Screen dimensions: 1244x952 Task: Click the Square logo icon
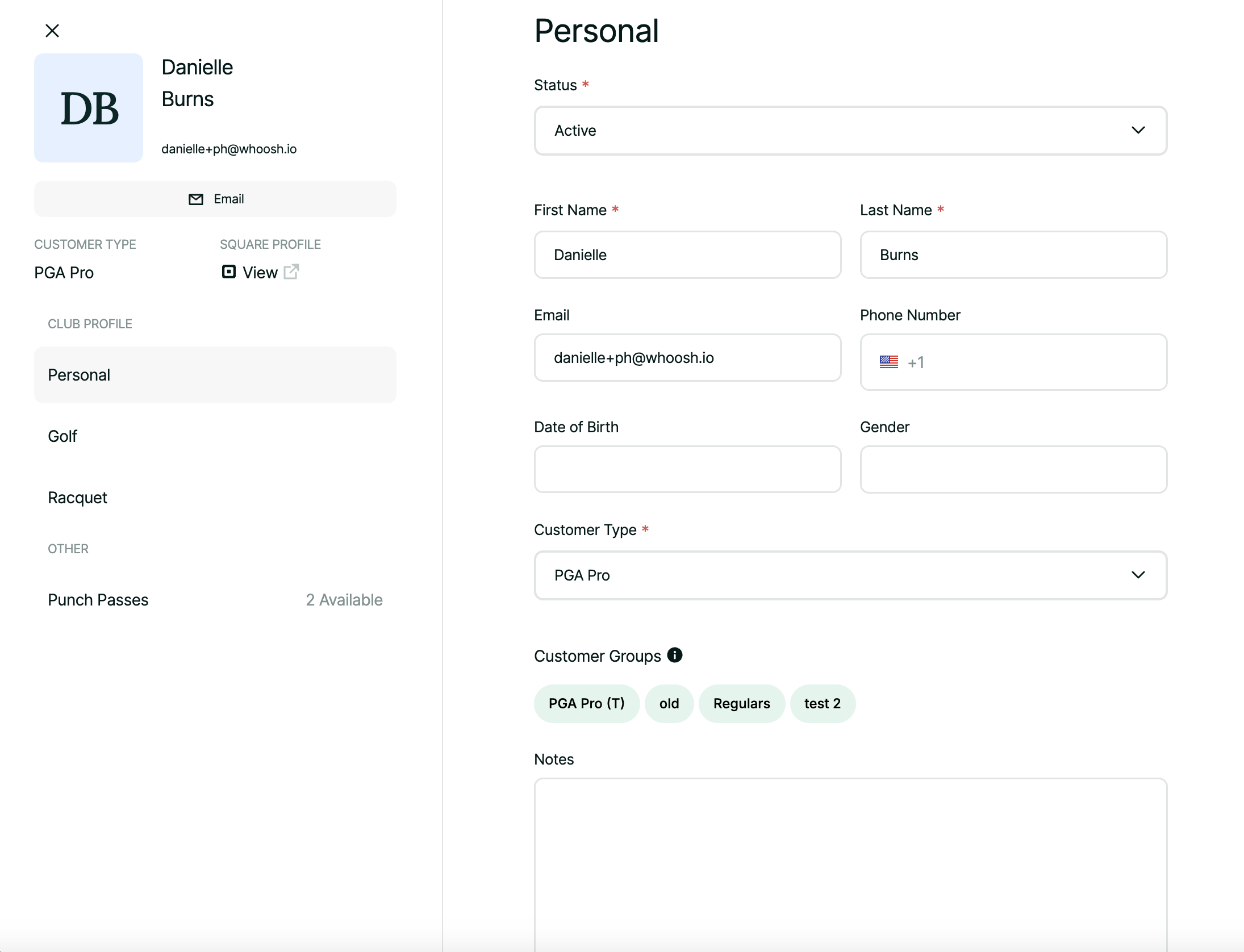click(x=228, y=272)
